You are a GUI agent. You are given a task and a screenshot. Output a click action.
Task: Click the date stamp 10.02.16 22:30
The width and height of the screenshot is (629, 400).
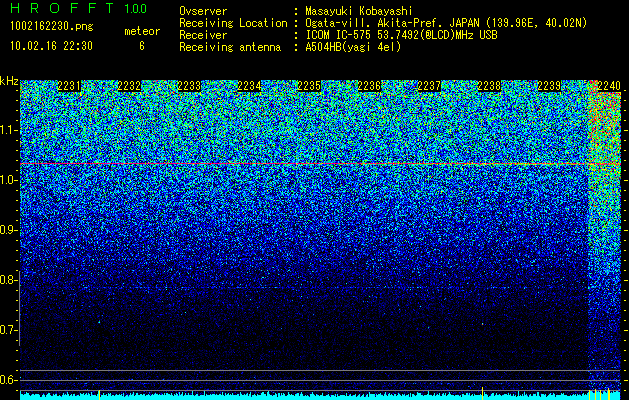(51, 46)
